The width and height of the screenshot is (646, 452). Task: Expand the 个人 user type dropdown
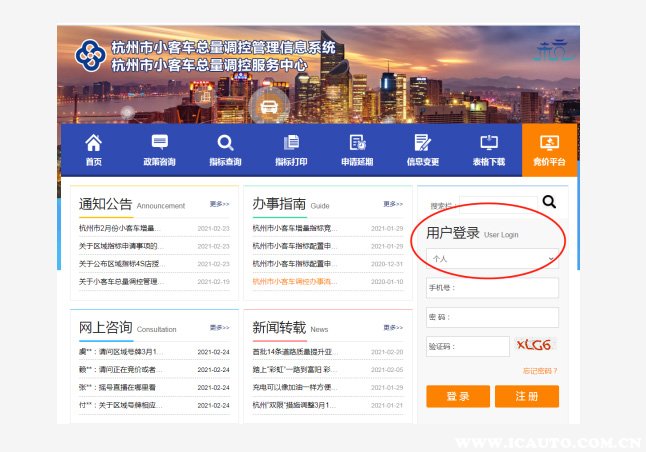click(x=491, y=258)
